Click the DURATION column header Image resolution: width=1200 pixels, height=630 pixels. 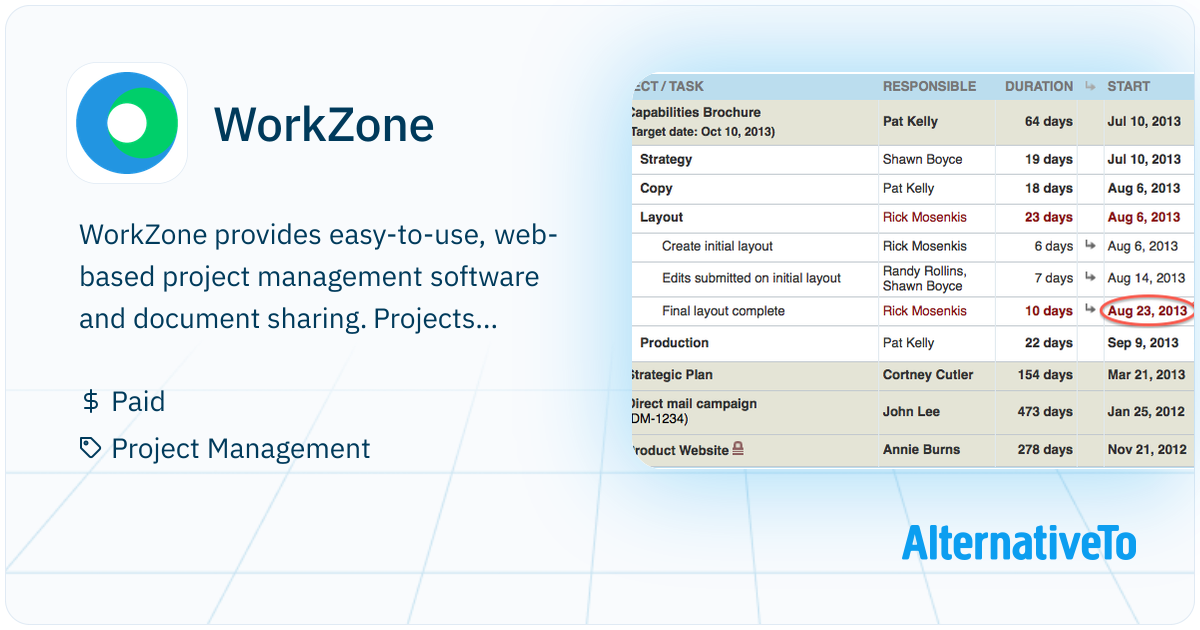[1039, 87]
